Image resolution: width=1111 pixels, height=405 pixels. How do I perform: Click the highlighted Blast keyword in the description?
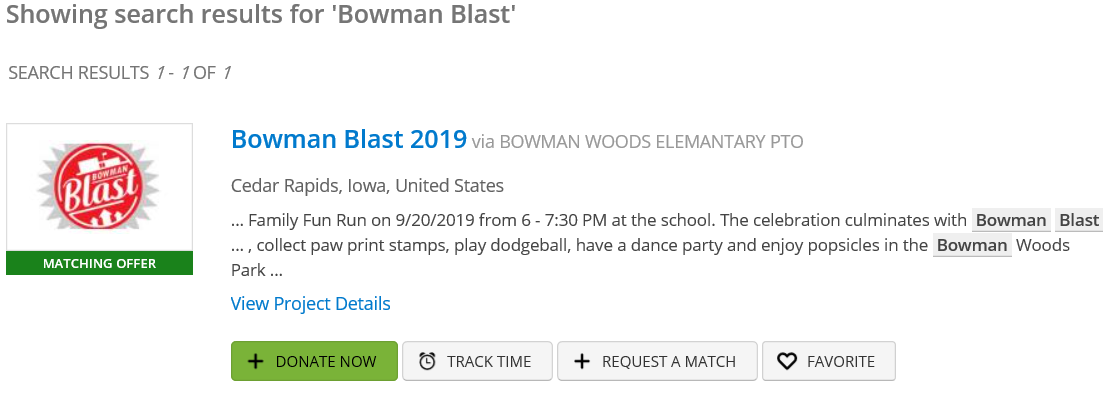(x=1078, y=220)
